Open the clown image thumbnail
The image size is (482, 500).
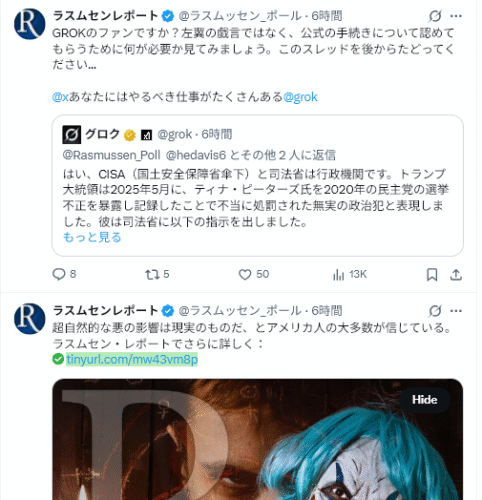click(x=257, y=439)
